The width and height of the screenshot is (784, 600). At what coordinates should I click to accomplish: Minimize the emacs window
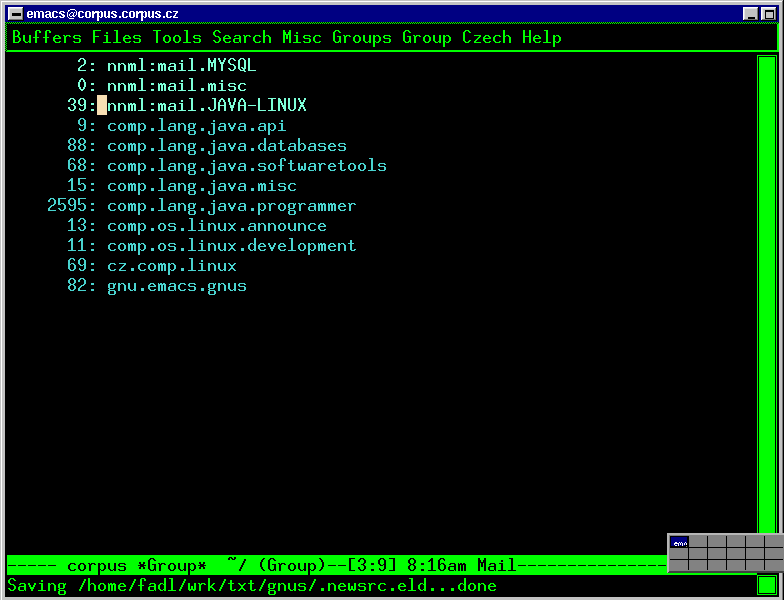coord(751,13)
